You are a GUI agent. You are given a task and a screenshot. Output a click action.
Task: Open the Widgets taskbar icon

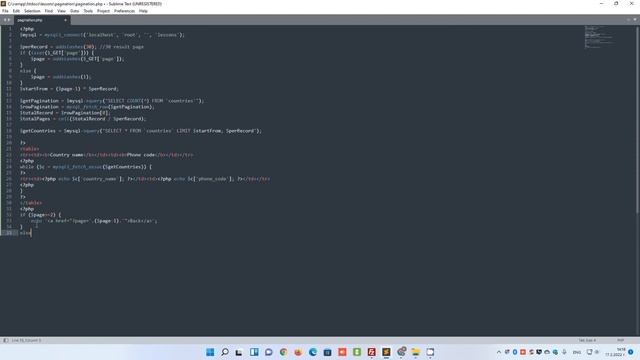click(x=254, y=352)
